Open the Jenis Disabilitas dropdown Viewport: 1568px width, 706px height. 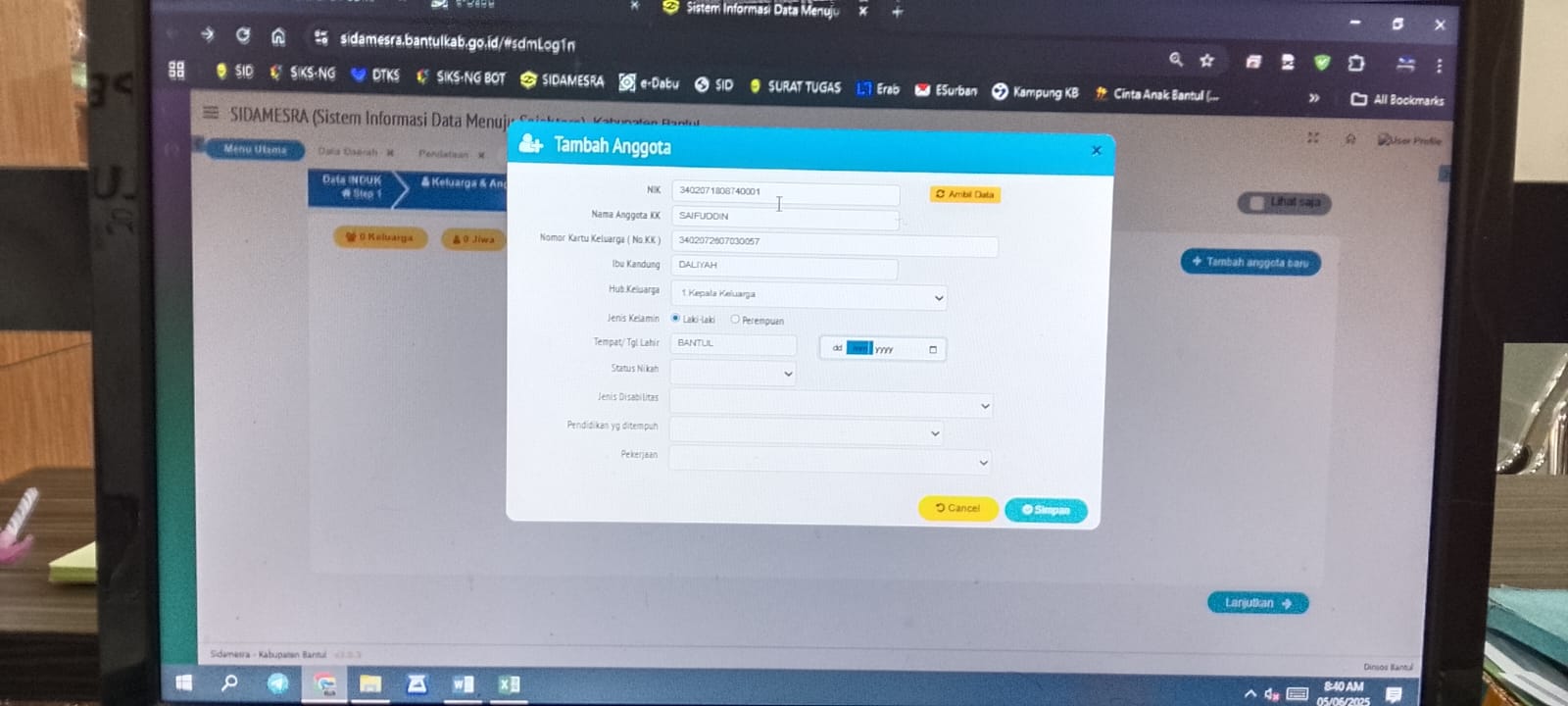coord(831,405)
